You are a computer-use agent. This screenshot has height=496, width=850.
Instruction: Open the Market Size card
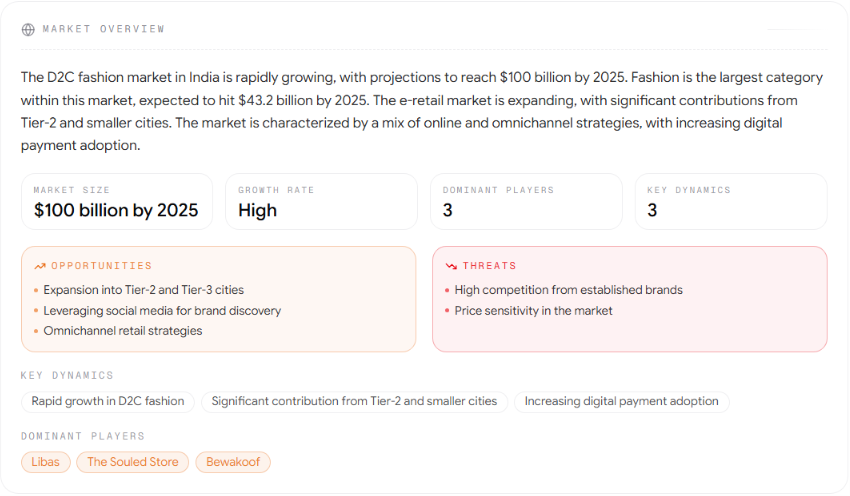pyautogui.click(x=117, y=202)
